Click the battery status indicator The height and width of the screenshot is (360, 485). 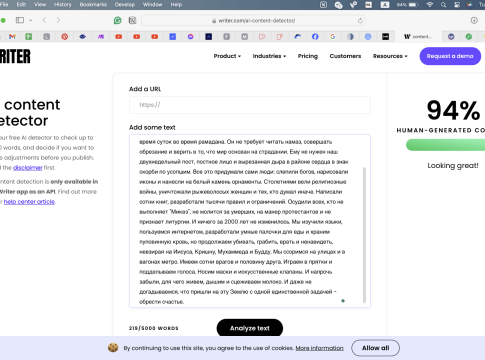pyautogui.click(x=407, y=5)
